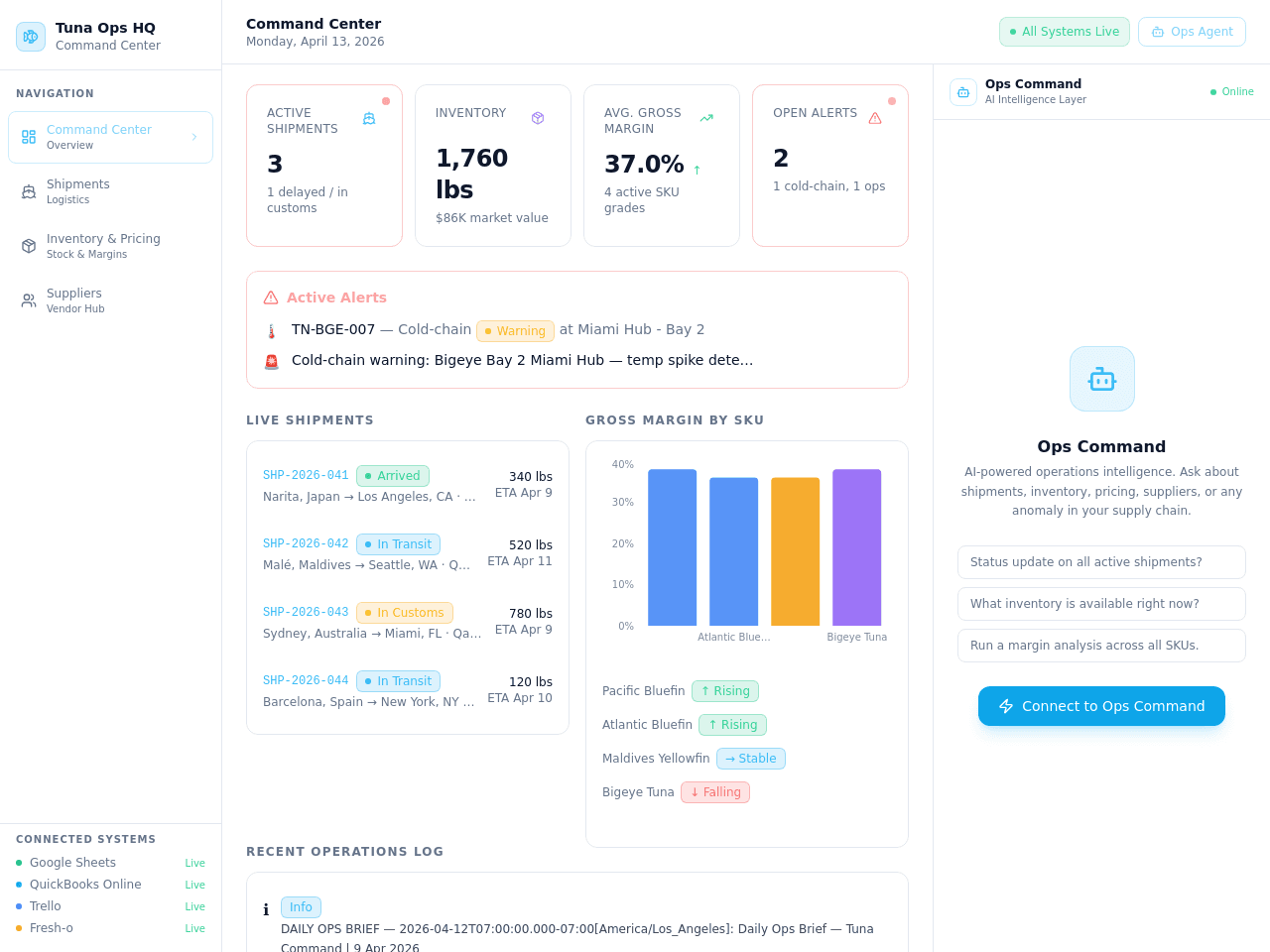The height and width of the screenshot is (952, 1270).
Task: Open Inventory & Pricing nav item
Action: coord(110,246)
